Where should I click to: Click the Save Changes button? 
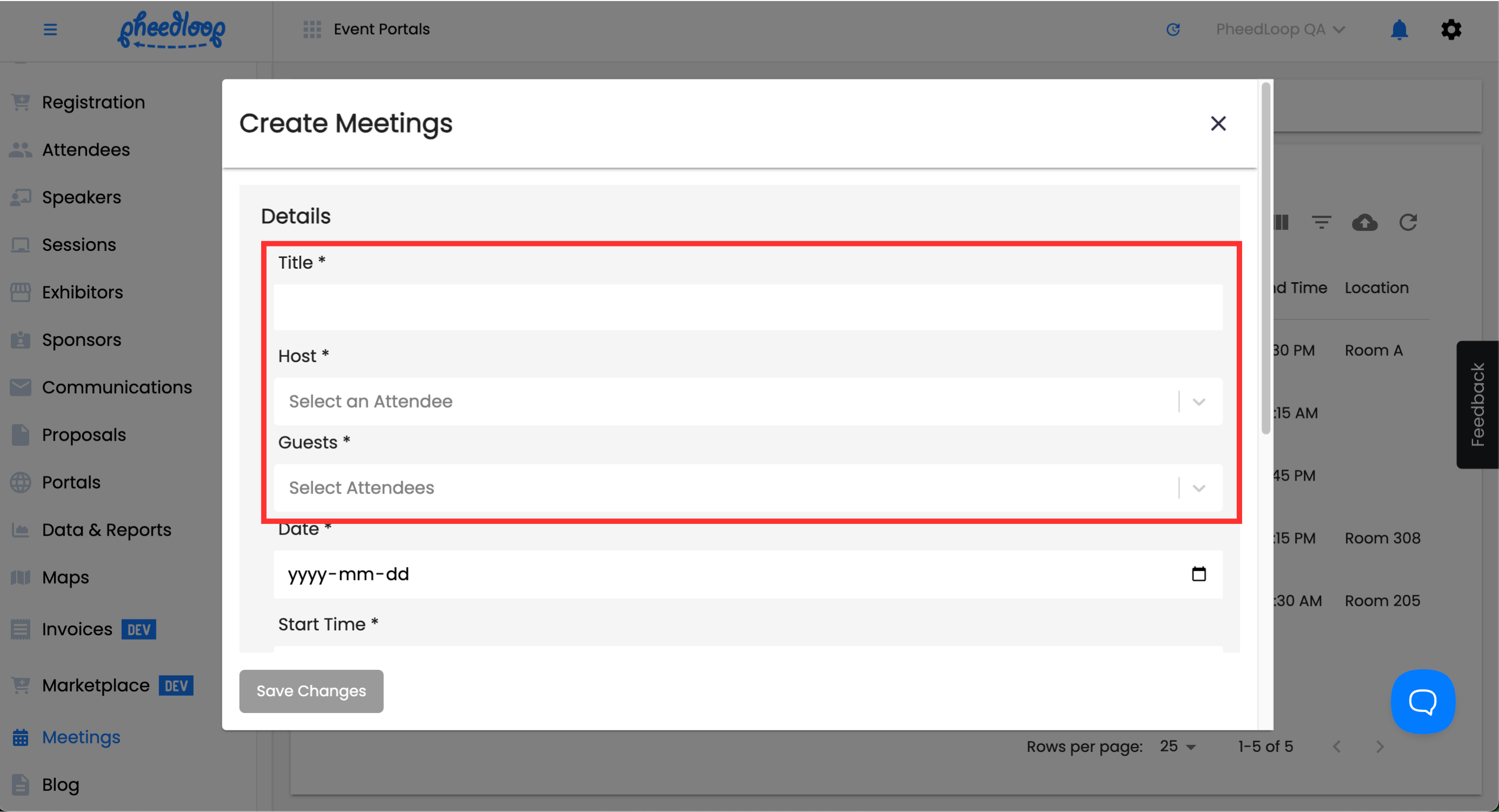pyautogui.click(x=311, y=691)
